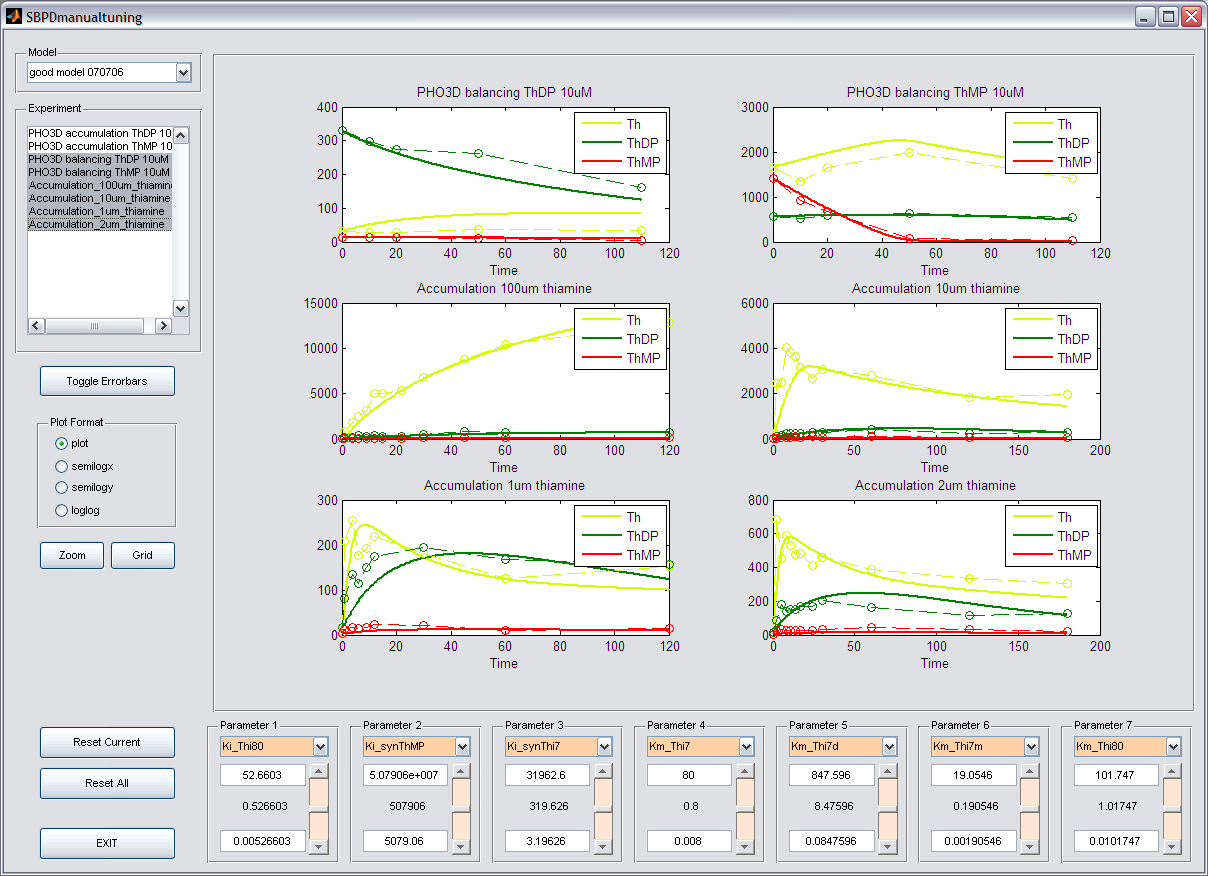Click the Reset All button
This screenshot has width=1208, height=876.
pos(107,783)
